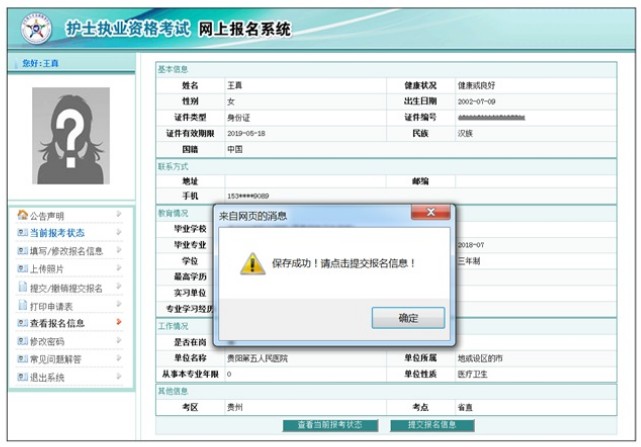Click the icon beside 上传照片
The width and height of the screenshot is (641, 447).
click(22, 269)
